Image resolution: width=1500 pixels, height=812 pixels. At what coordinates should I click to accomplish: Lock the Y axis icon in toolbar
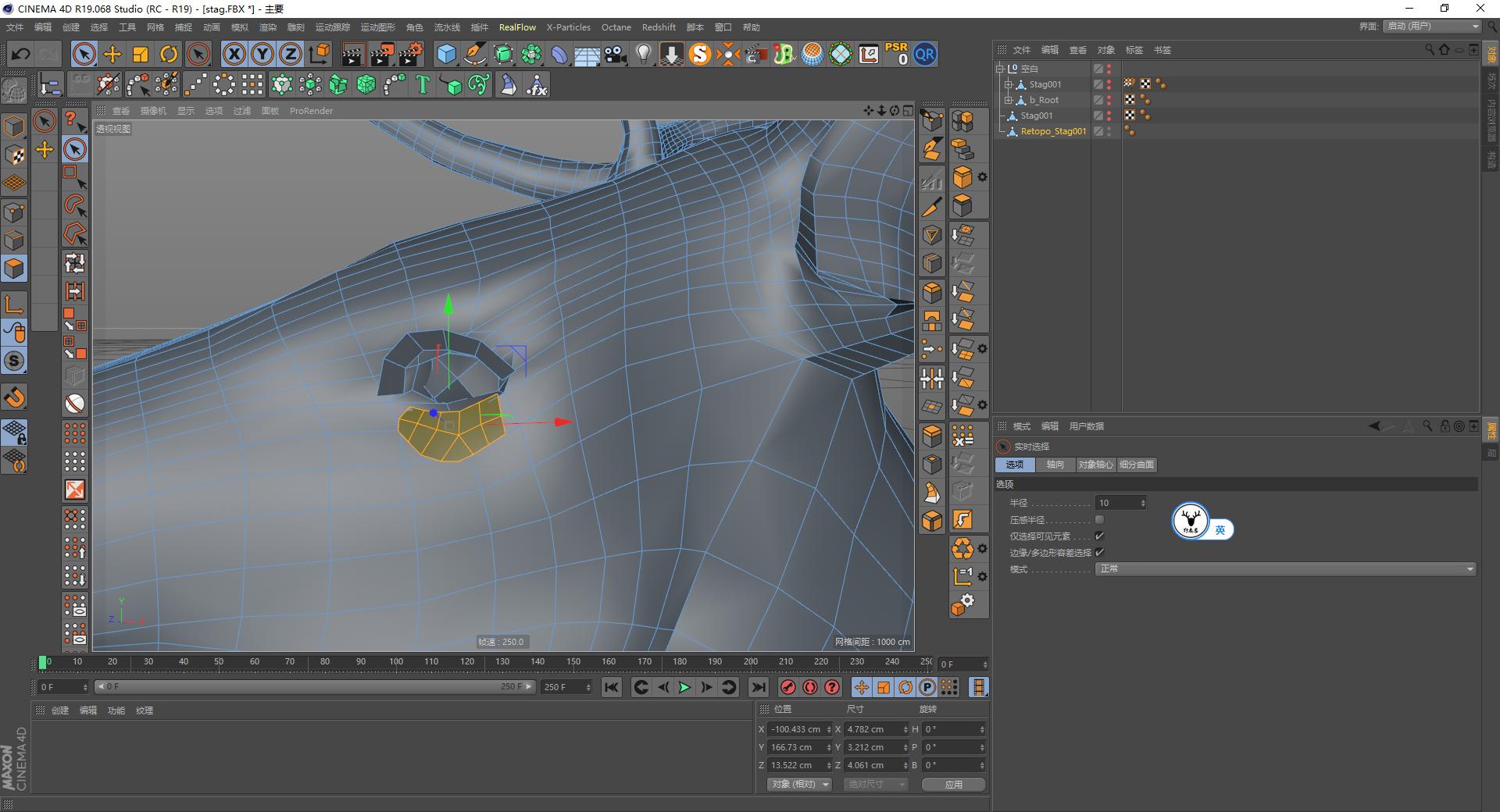[x=262, y=54]
